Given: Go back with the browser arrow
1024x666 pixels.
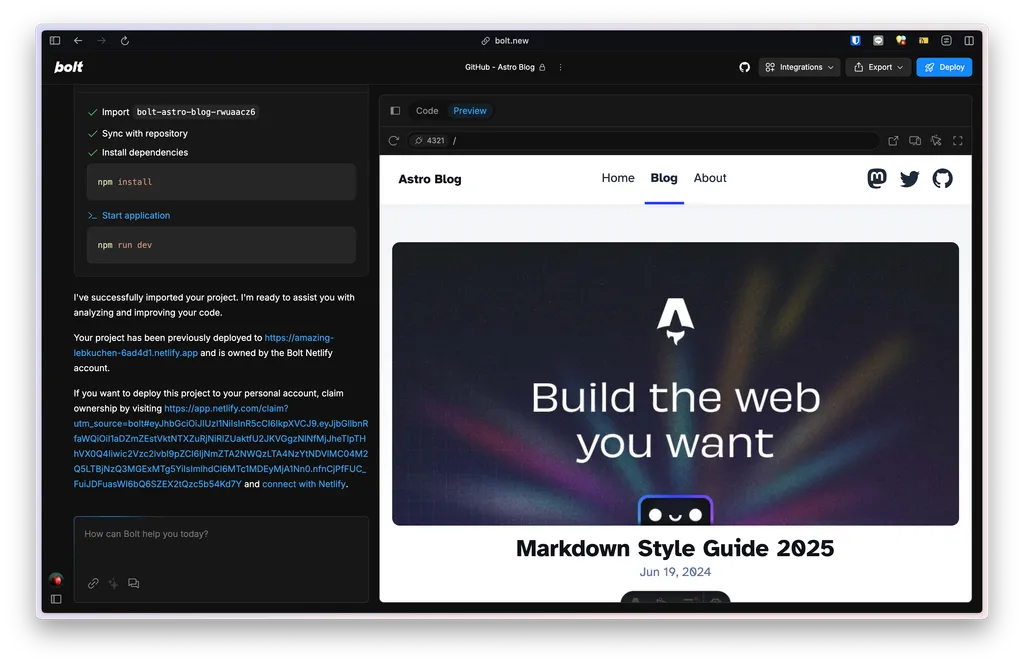Looking at the screenshot, I should (78, 40).
